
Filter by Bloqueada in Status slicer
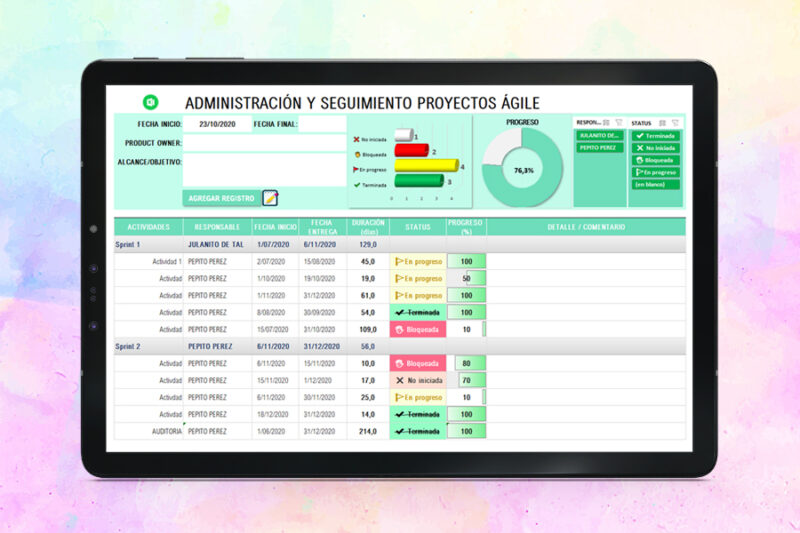coord(656,160)
